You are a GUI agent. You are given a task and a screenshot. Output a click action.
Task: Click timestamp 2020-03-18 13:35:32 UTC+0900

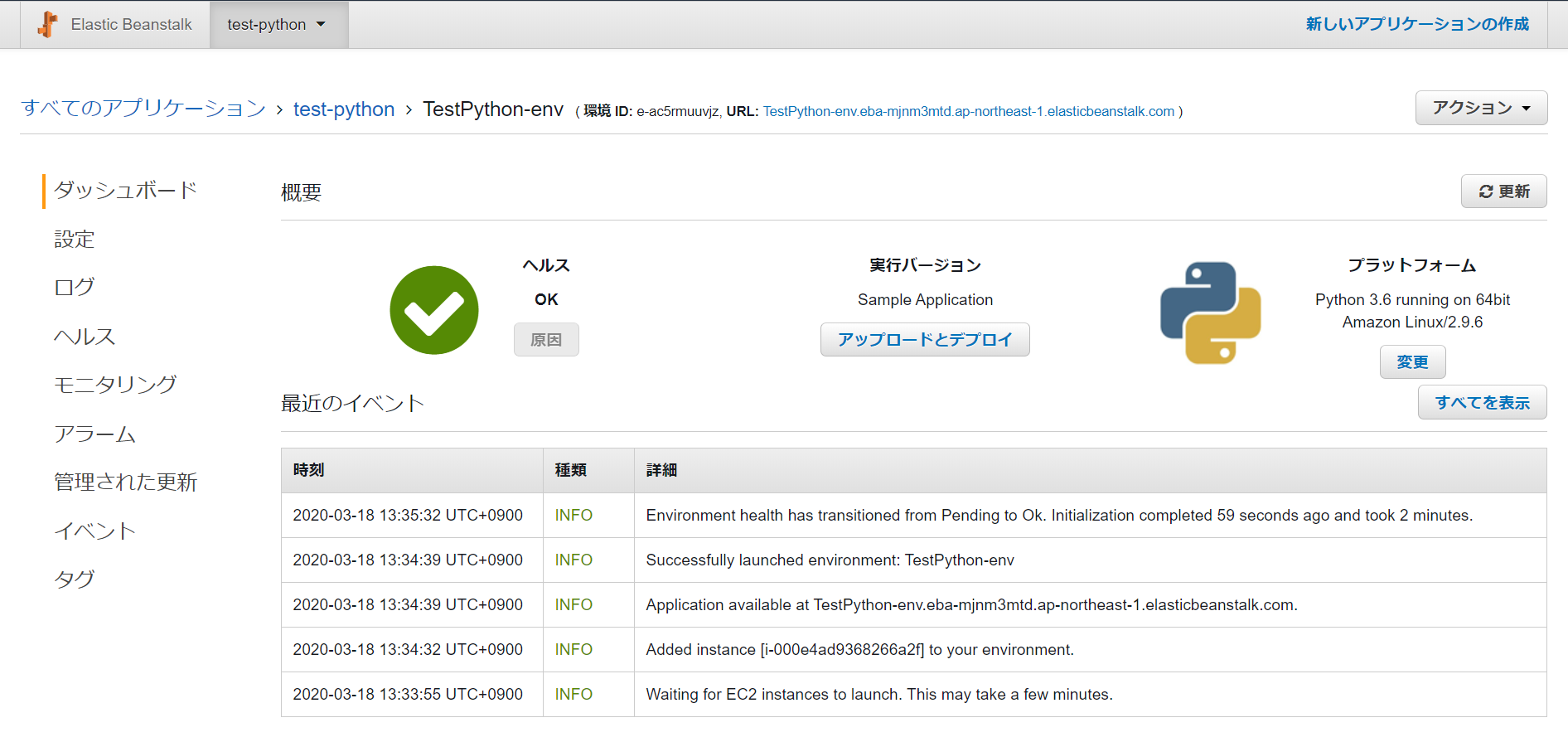pyautogui.click(x=408, y=516)
